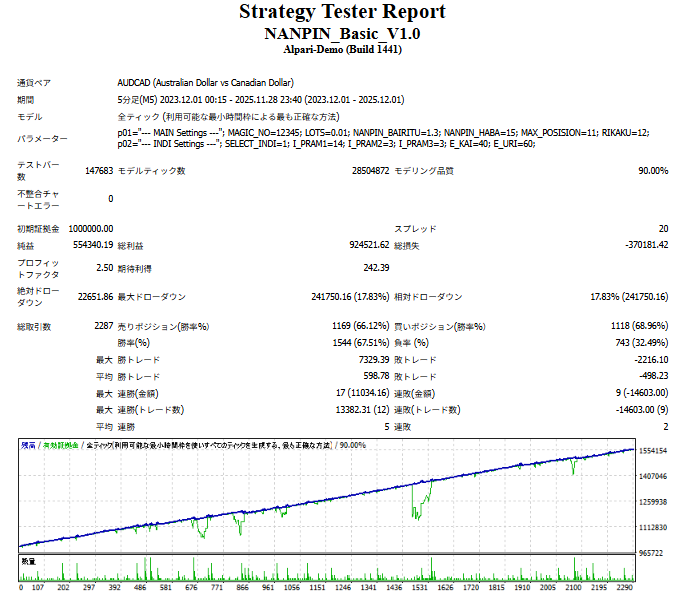Click the profit factor 2.50 value
The height and width of the screenshot is (594, 686).
click(x=104, y=268)
